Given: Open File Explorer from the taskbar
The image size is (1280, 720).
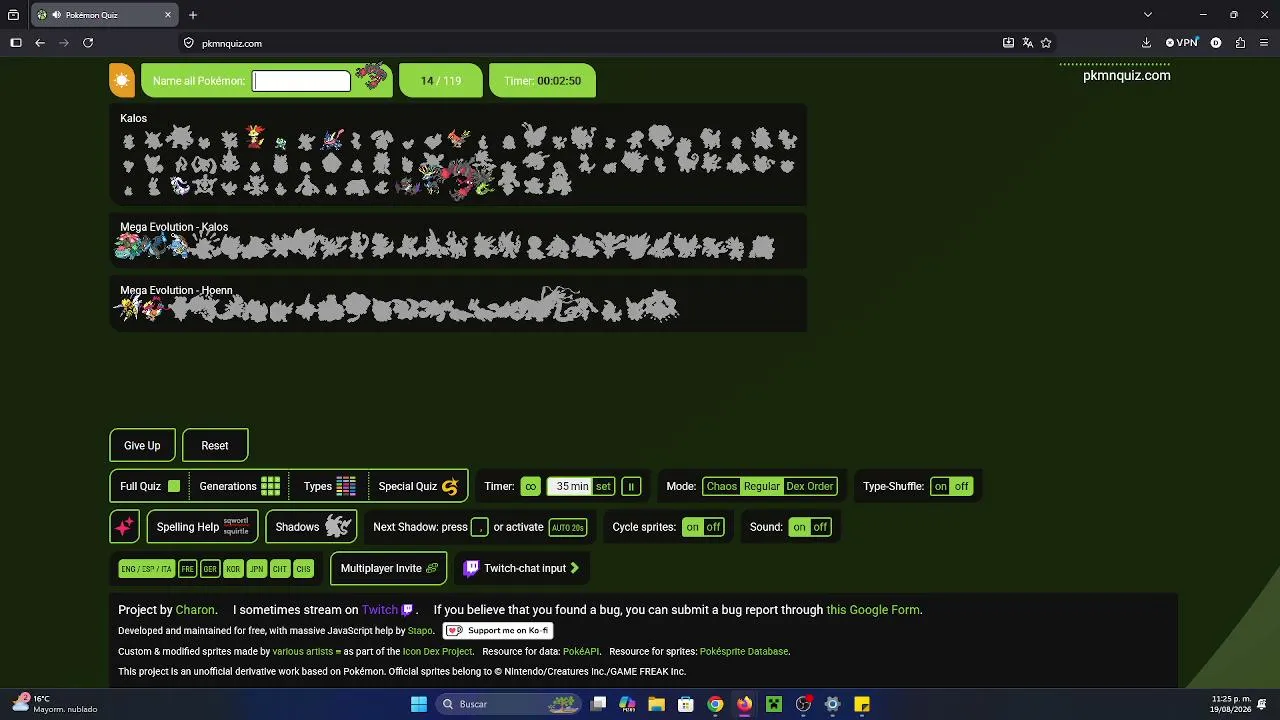Looking at the screenshot, I should [656, 704].
